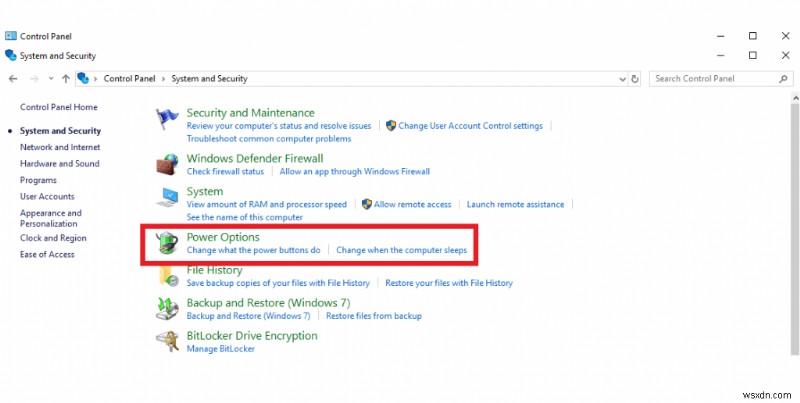Expand the address bar history dropdown

click(x=620, y=78)
